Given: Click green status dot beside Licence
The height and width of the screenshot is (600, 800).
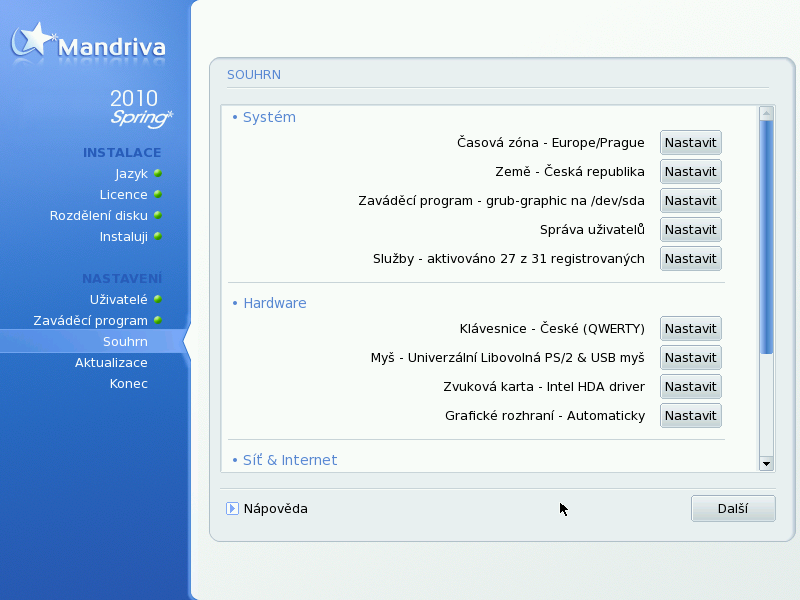Looking at the screenshot, I should [x=158, y=194].
